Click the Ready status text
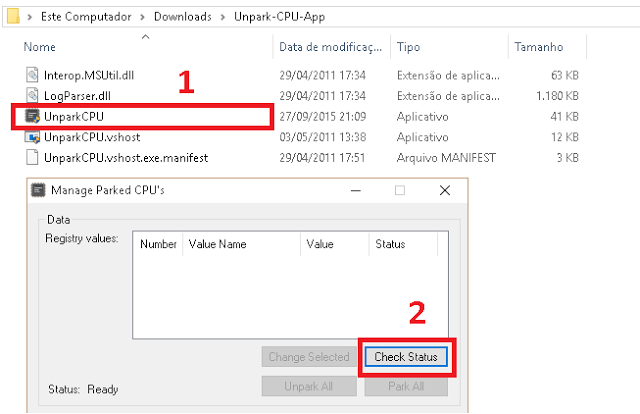The width and height of the screenshot is (640, 414). coord(103,390)
